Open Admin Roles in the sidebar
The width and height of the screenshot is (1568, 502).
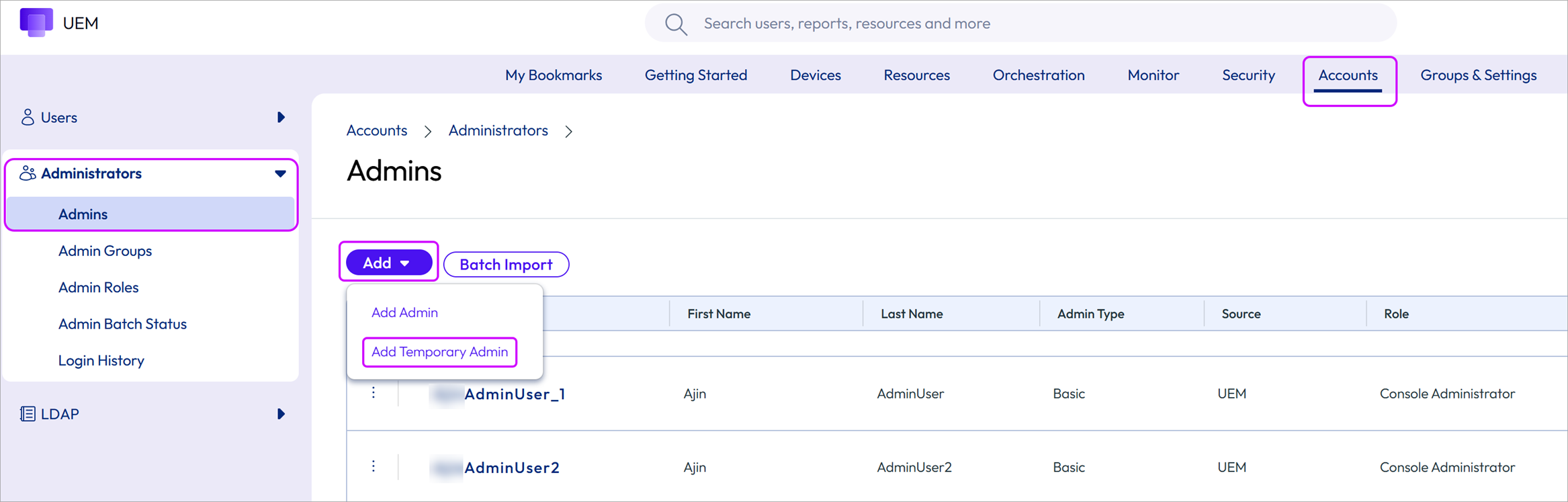pos(99,288)
